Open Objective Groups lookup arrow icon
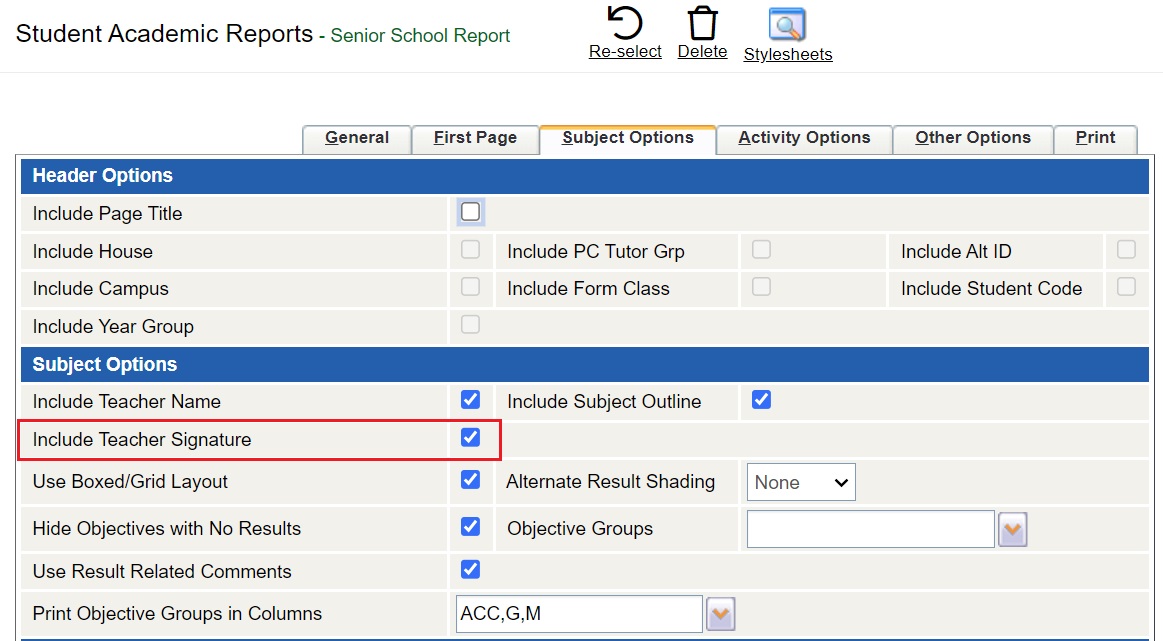1163x641 pixels. tap(1013, 530)
